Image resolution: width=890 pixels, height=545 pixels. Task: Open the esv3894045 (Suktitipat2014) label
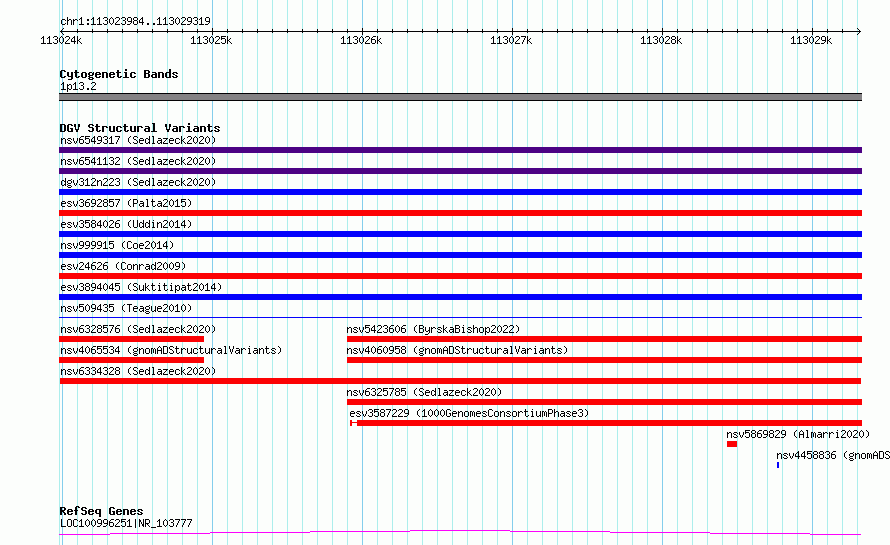[x=141, y=287]
